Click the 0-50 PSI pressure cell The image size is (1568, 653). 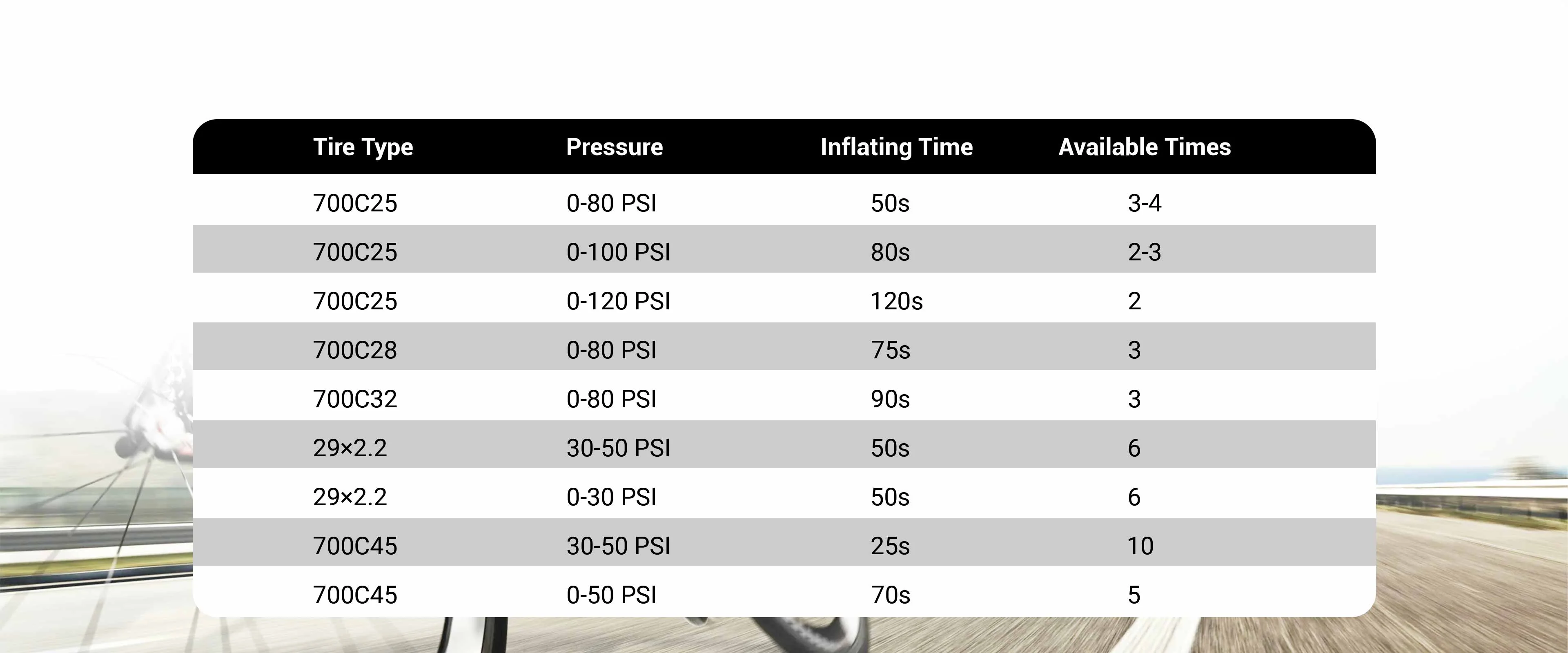click(x=611, y=595)
